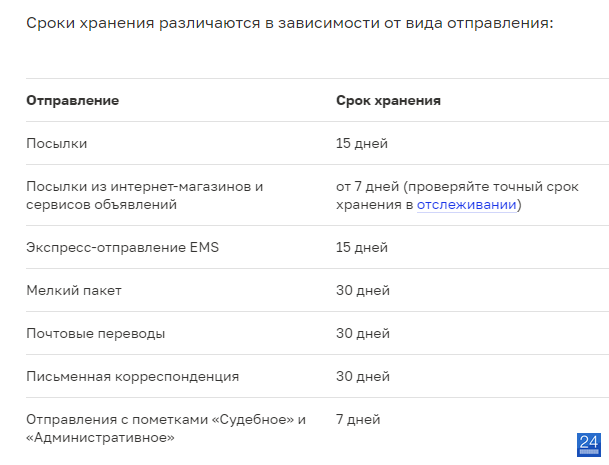Screen dimensions: 609x465
Task: Open the отслеживании tracking link
Action: coord(466,205)
